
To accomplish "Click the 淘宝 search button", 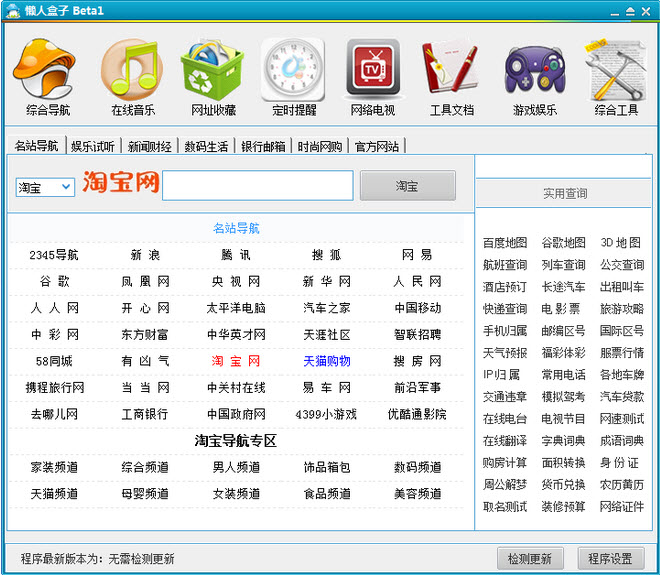I will [407, 186].
